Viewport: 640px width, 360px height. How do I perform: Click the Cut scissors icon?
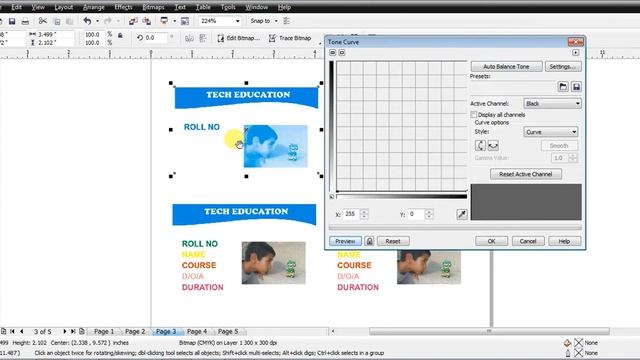click(x=43, y=21)
